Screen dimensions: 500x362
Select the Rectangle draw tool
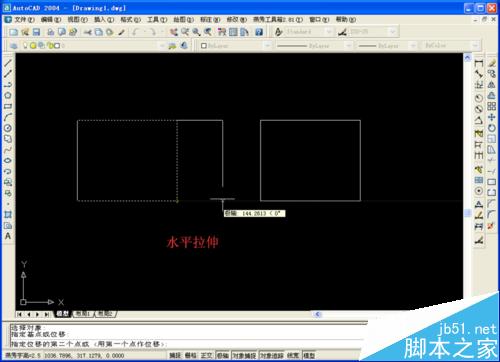8,106
